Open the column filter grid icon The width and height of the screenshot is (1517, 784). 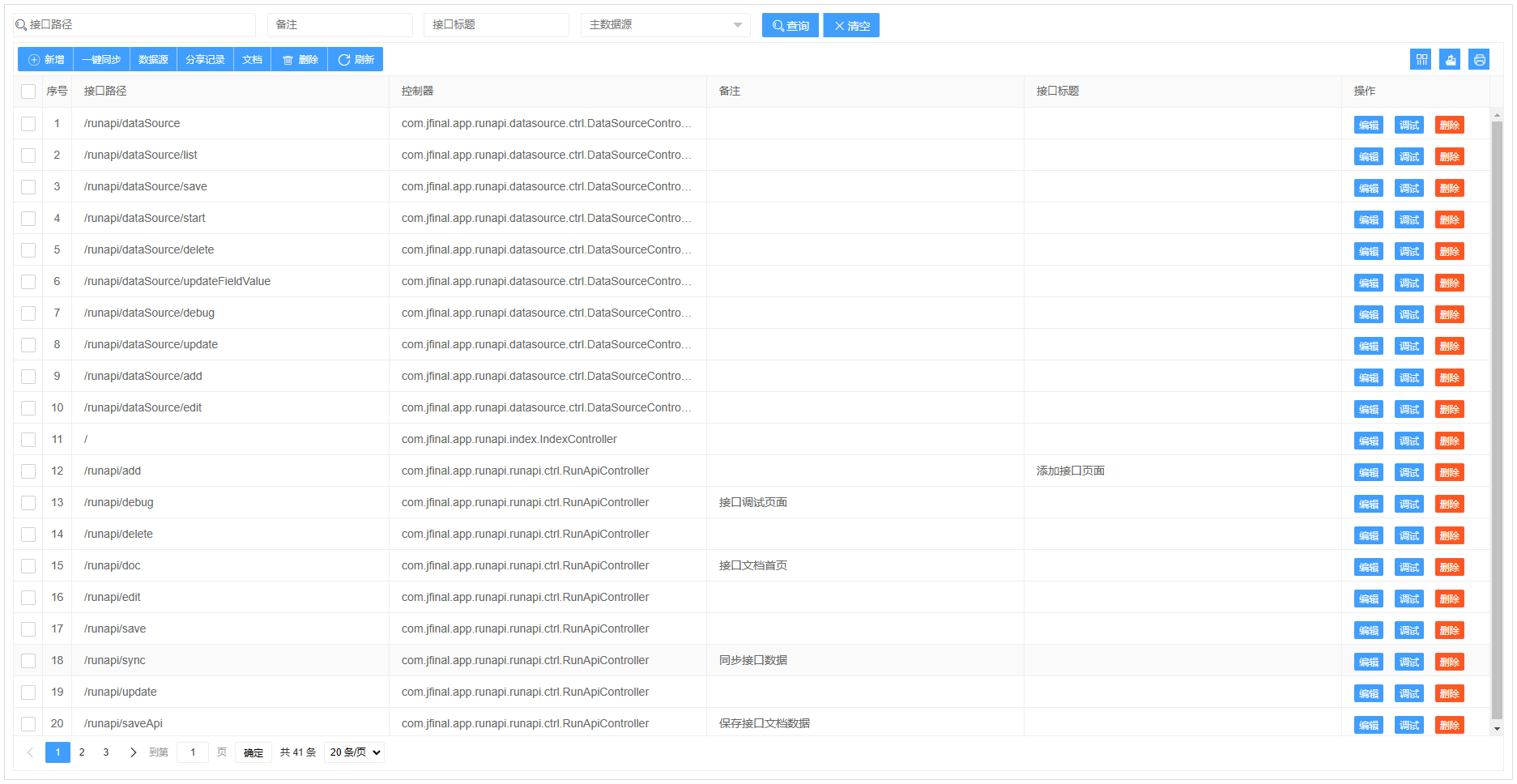point(1421,59)
